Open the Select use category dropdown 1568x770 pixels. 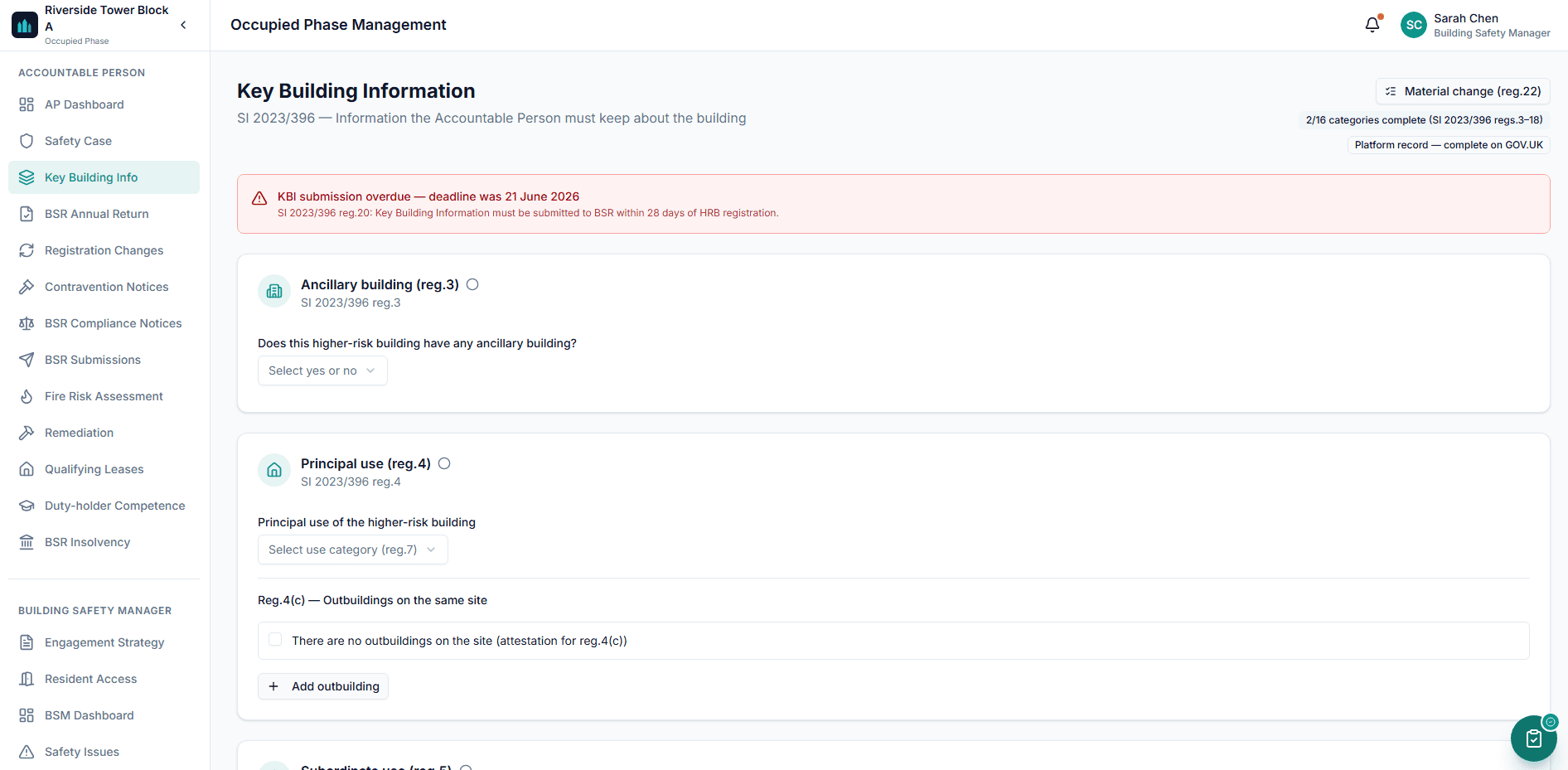352,550
